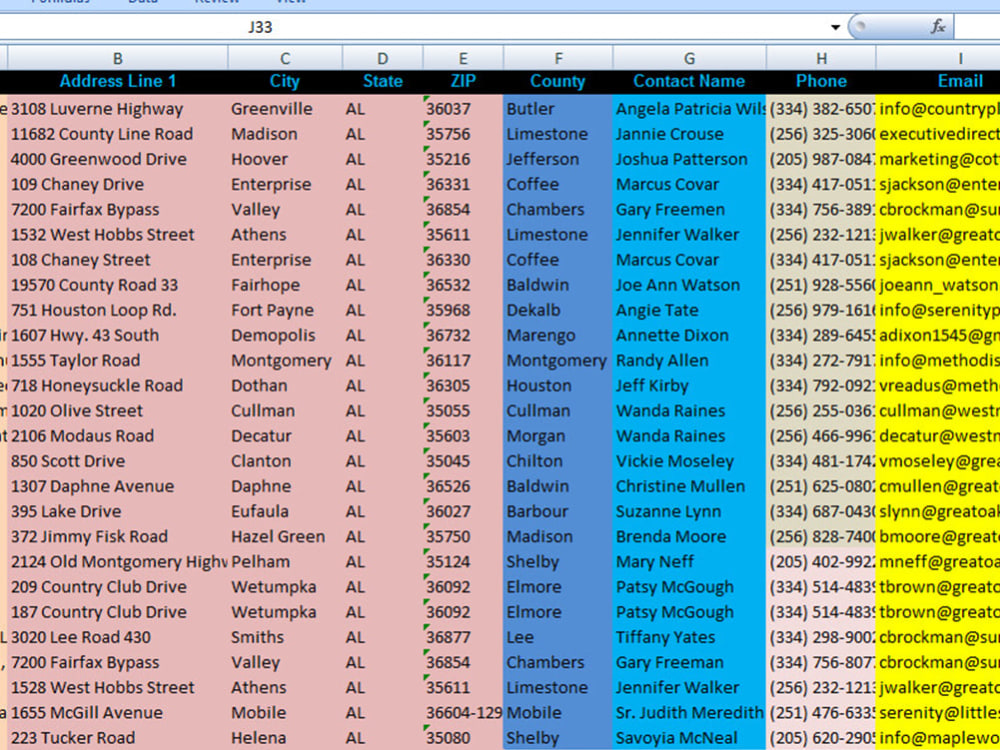Select ZIP cell 36037

point(463,109)
